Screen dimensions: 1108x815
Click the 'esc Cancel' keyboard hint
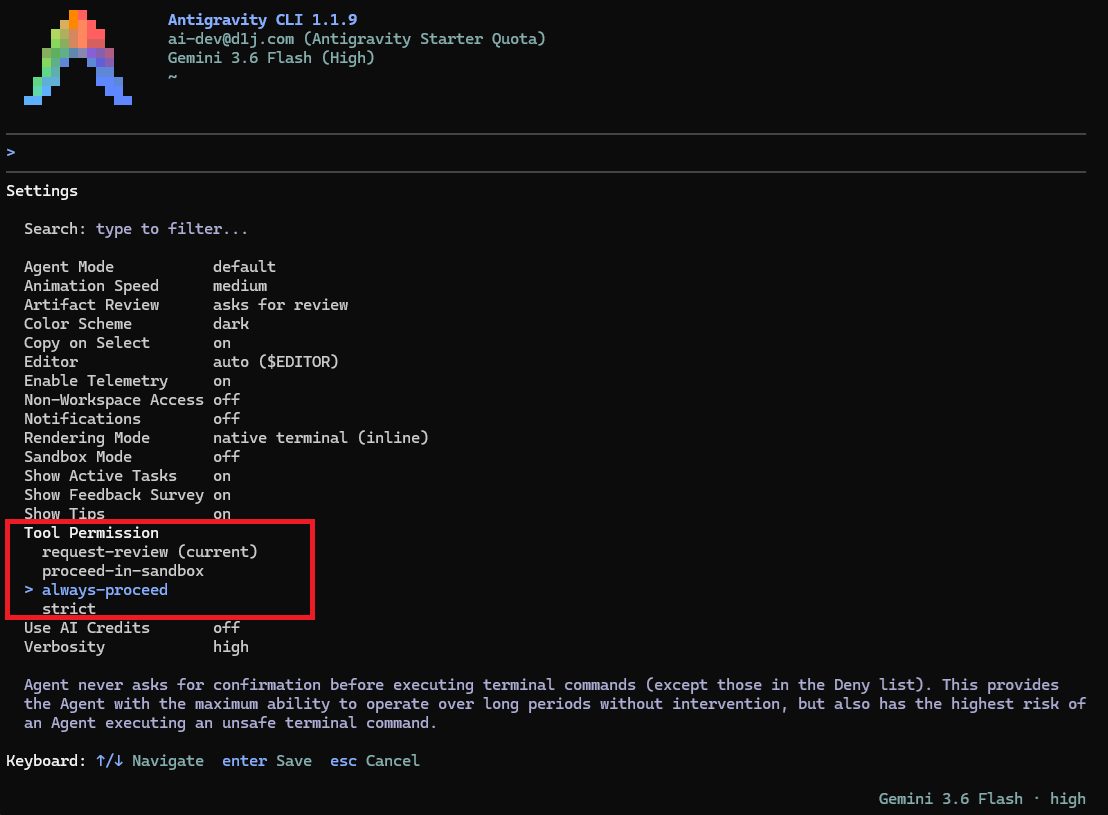pyautogui.click(x=375, y=761)
